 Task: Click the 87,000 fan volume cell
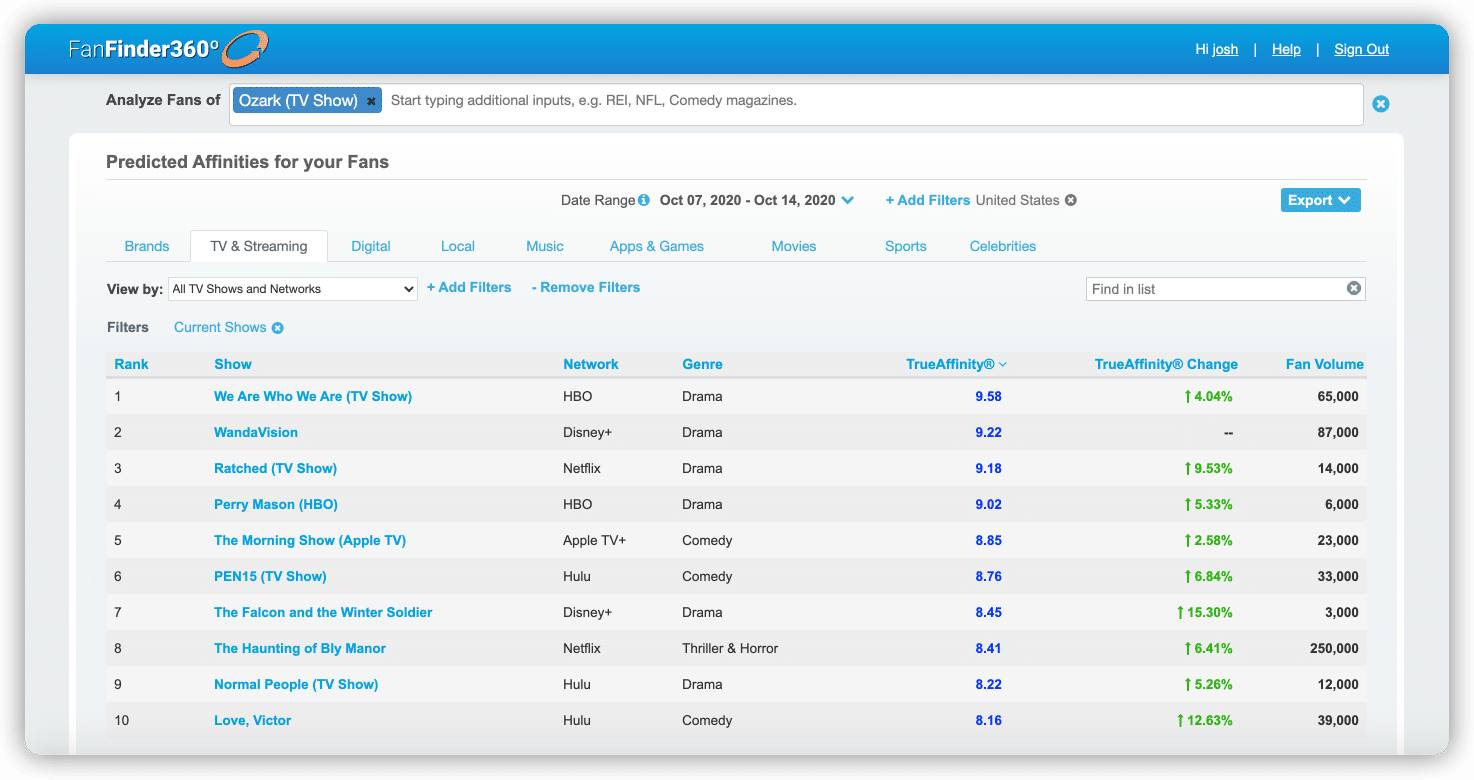coord(1338,432)
